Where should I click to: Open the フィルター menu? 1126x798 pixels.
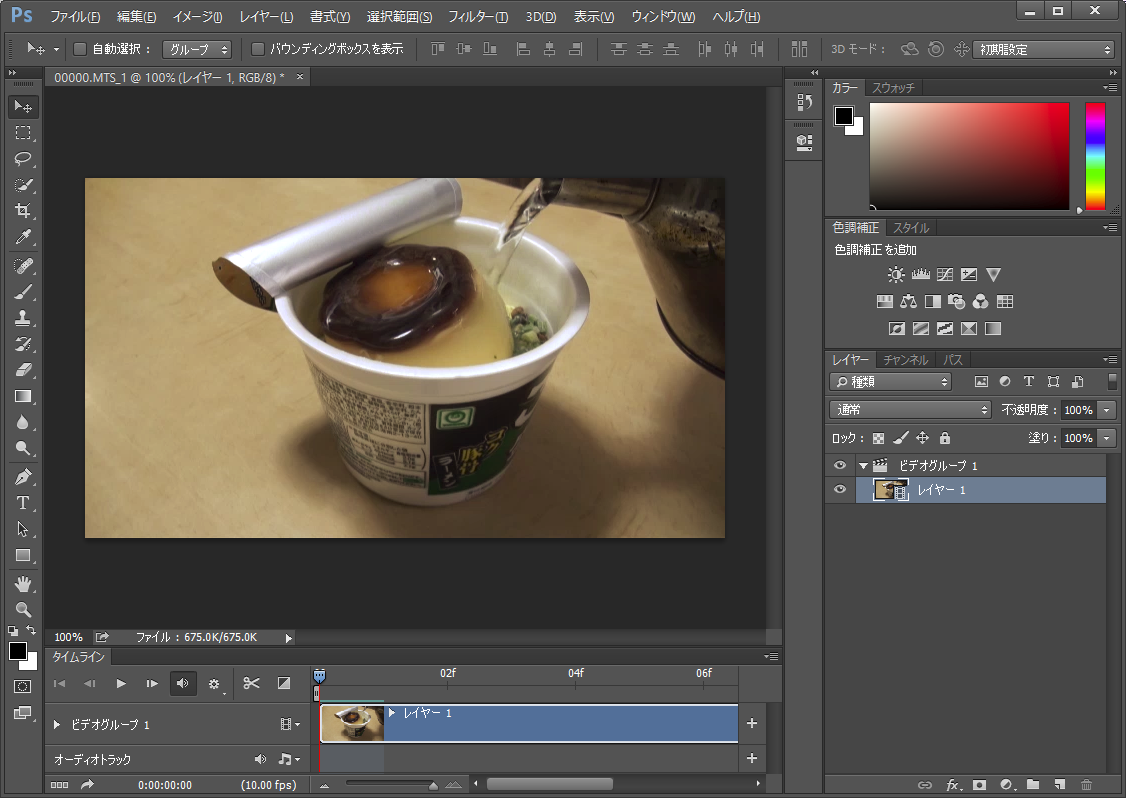[x=477, y=17]
